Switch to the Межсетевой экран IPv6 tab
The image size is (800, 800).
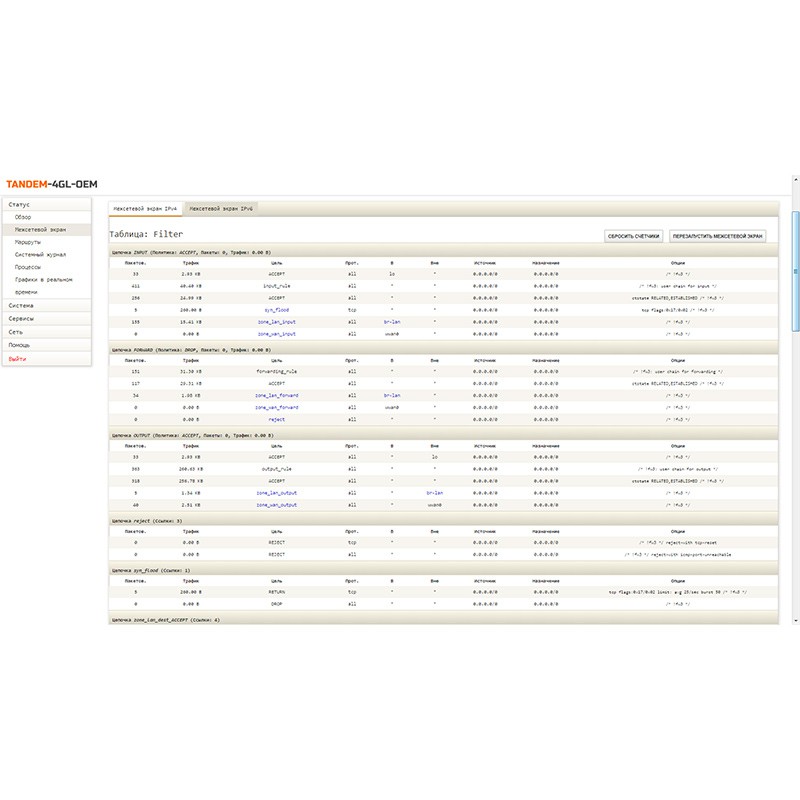(x=221, y=207)
